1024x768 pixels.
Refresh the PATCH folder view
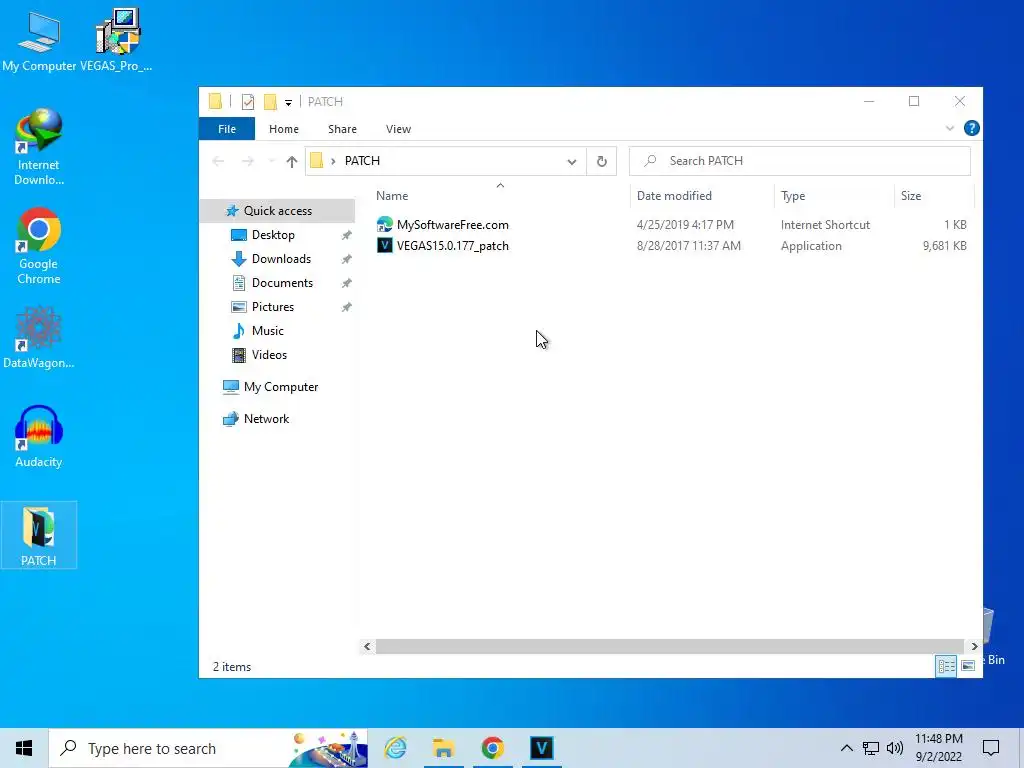[x=601, y=161]
